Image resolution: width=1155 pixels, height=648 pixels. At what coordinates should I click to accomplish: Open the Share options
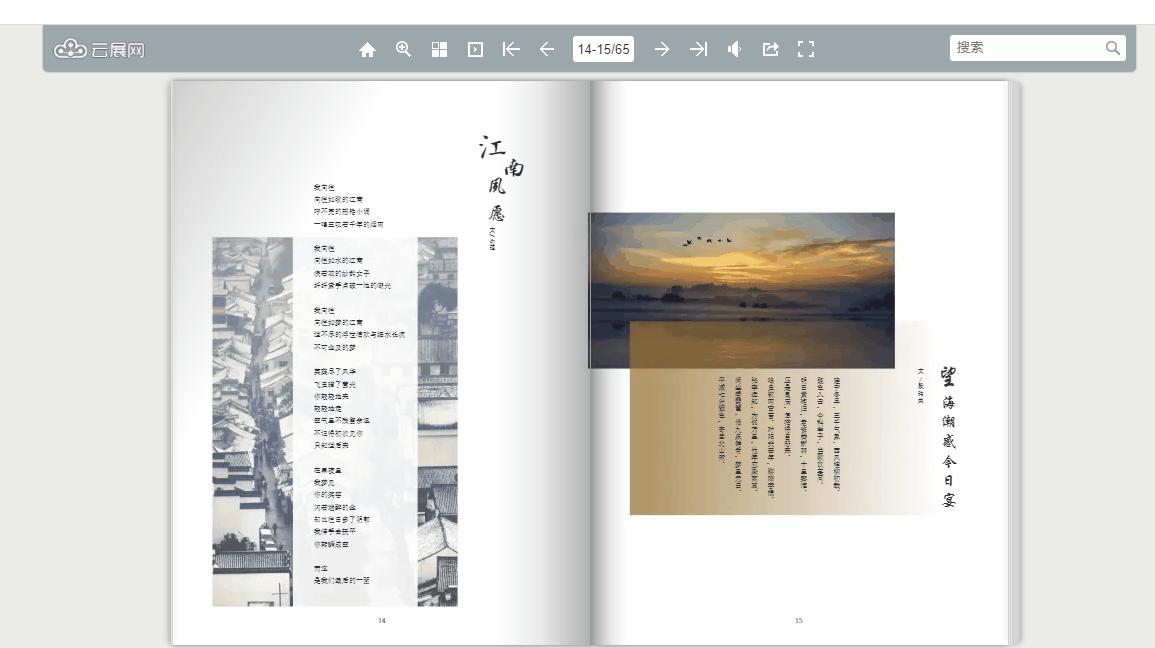[770, 48]
